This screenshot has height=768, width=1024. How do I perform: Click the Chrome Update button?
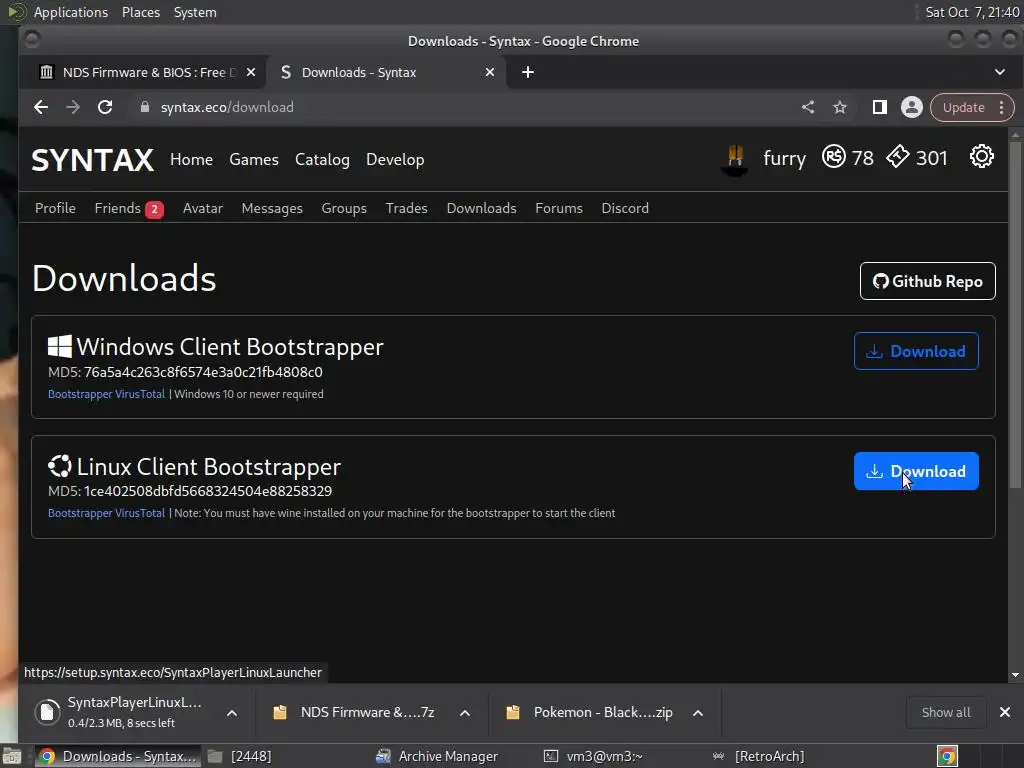tap(963, 107)
